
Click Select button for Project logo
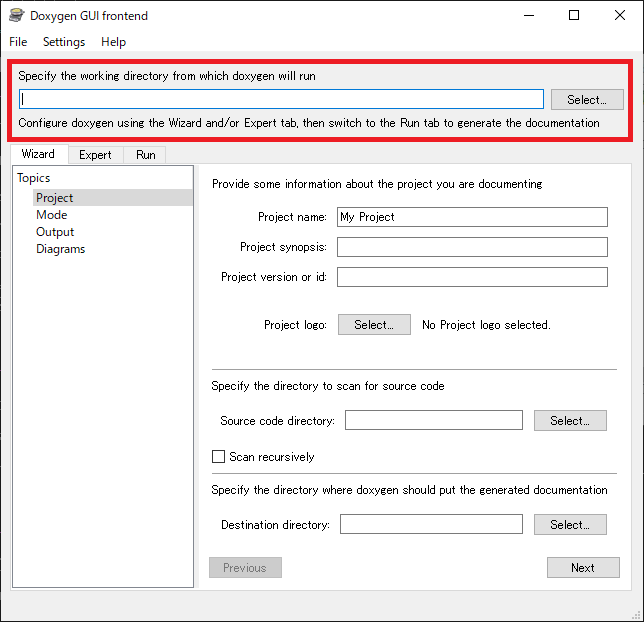pos(374,325)
